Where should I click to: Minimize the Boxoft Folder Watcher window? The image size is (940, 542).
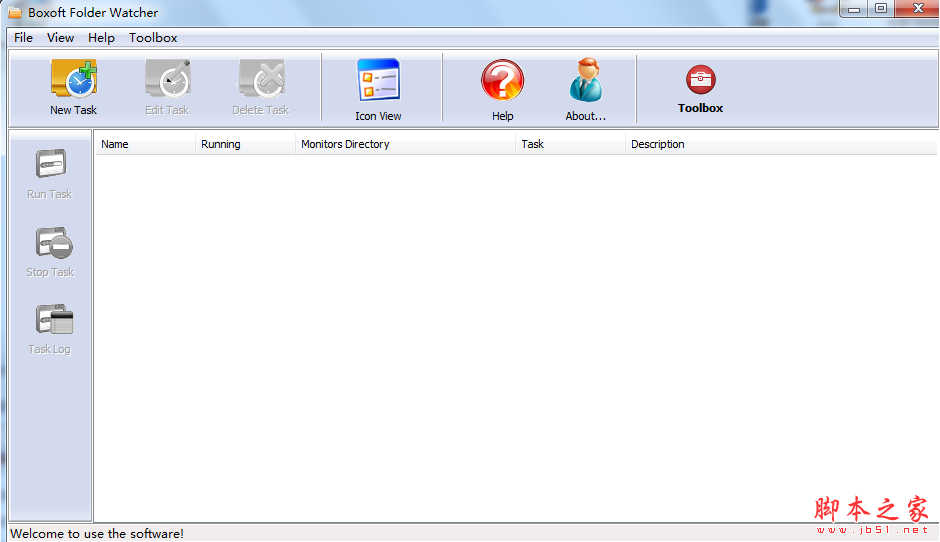click(854, 9)
